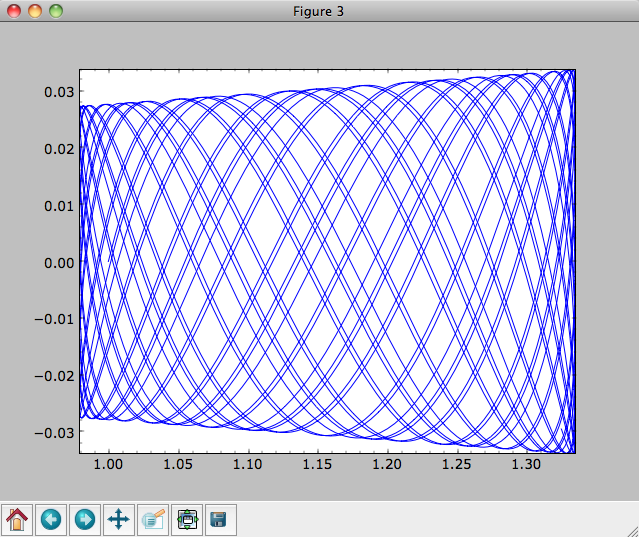
Task: Go back to the previous view
Action: (51, 520)
